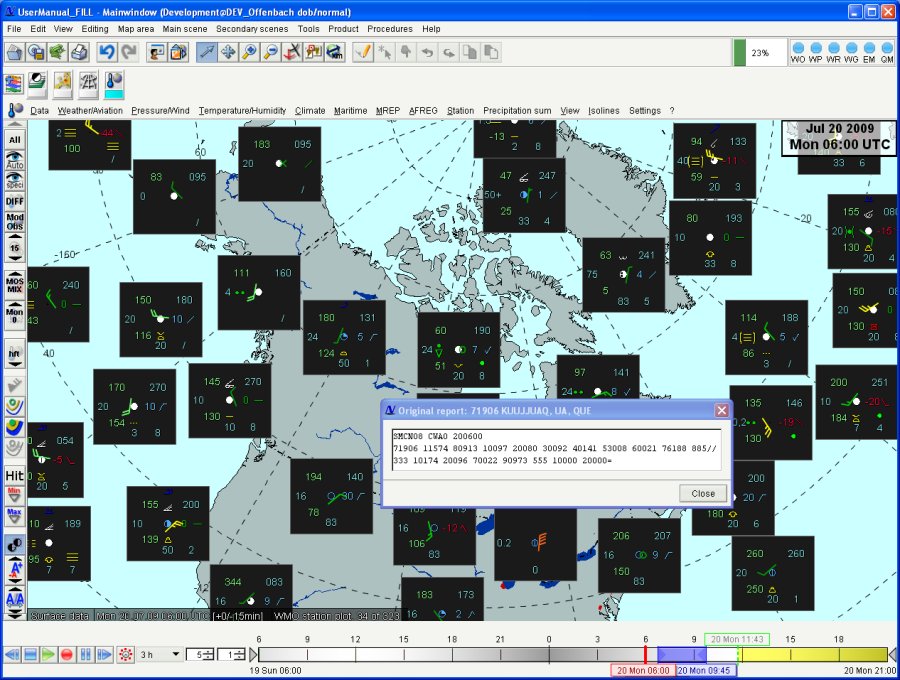Click the Mon 0 selector in sidebar

tap(15, 315)
